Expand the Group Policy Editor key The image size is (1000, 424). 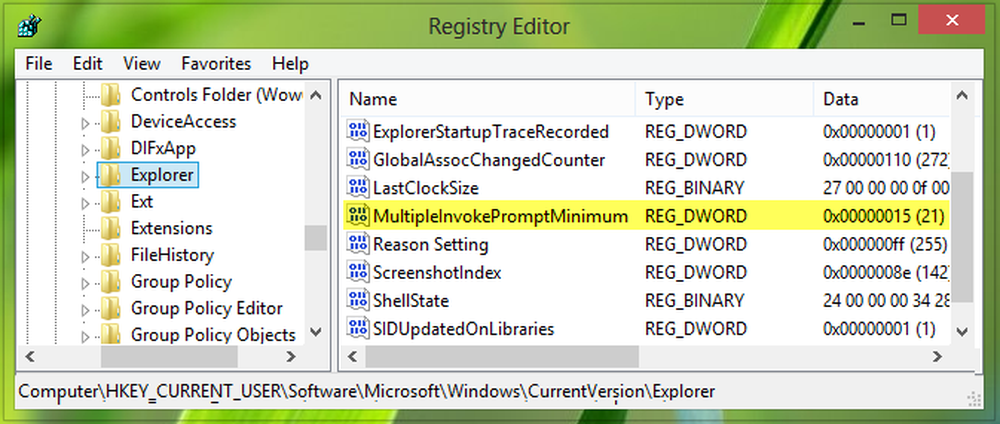click(x=85, y=311)
